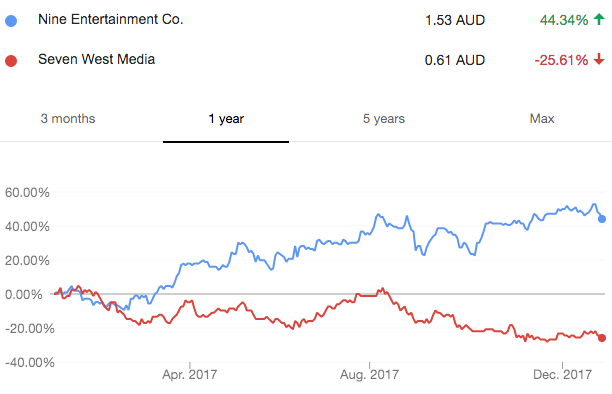Click the 60.00% y-axis label
This screenshot has height=394, width=612.
click(x=27, y=193)
